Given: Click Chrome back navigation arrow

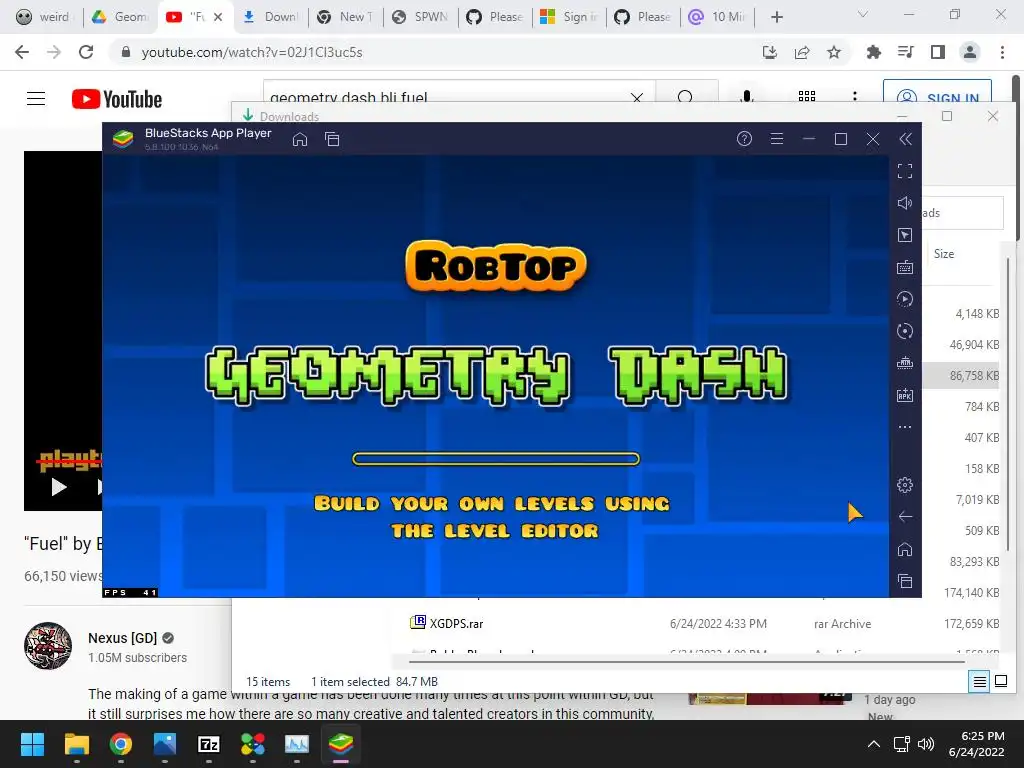Looking at the screenshot, I should pyautogui.click(x=22, y=52).
